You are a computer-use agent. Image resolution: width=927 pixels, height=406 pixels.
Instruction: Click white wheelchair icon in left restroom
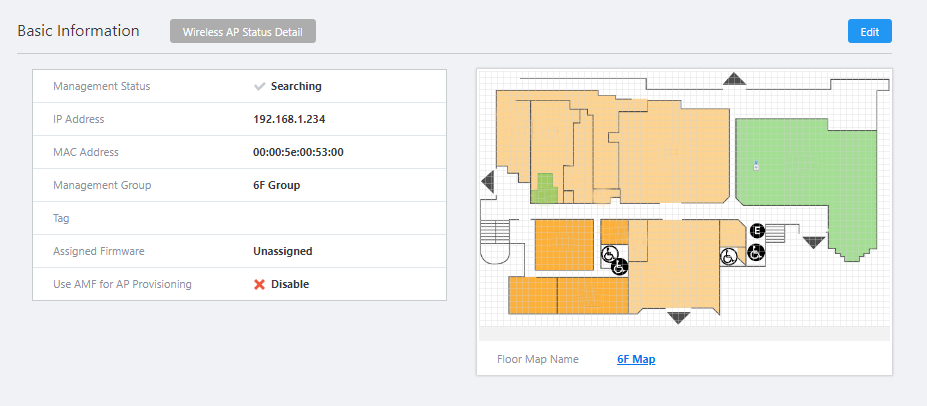[607, 256]
